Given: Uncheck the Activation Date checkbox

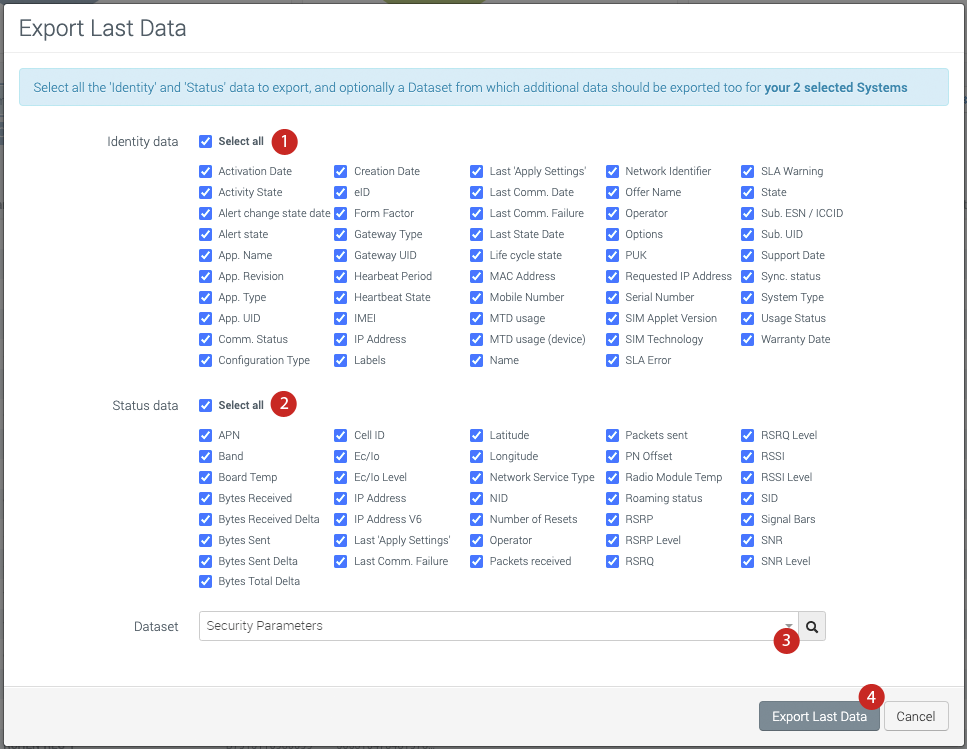Looking at the screenshot, I should pyautogui.click(x=206, y=171).
